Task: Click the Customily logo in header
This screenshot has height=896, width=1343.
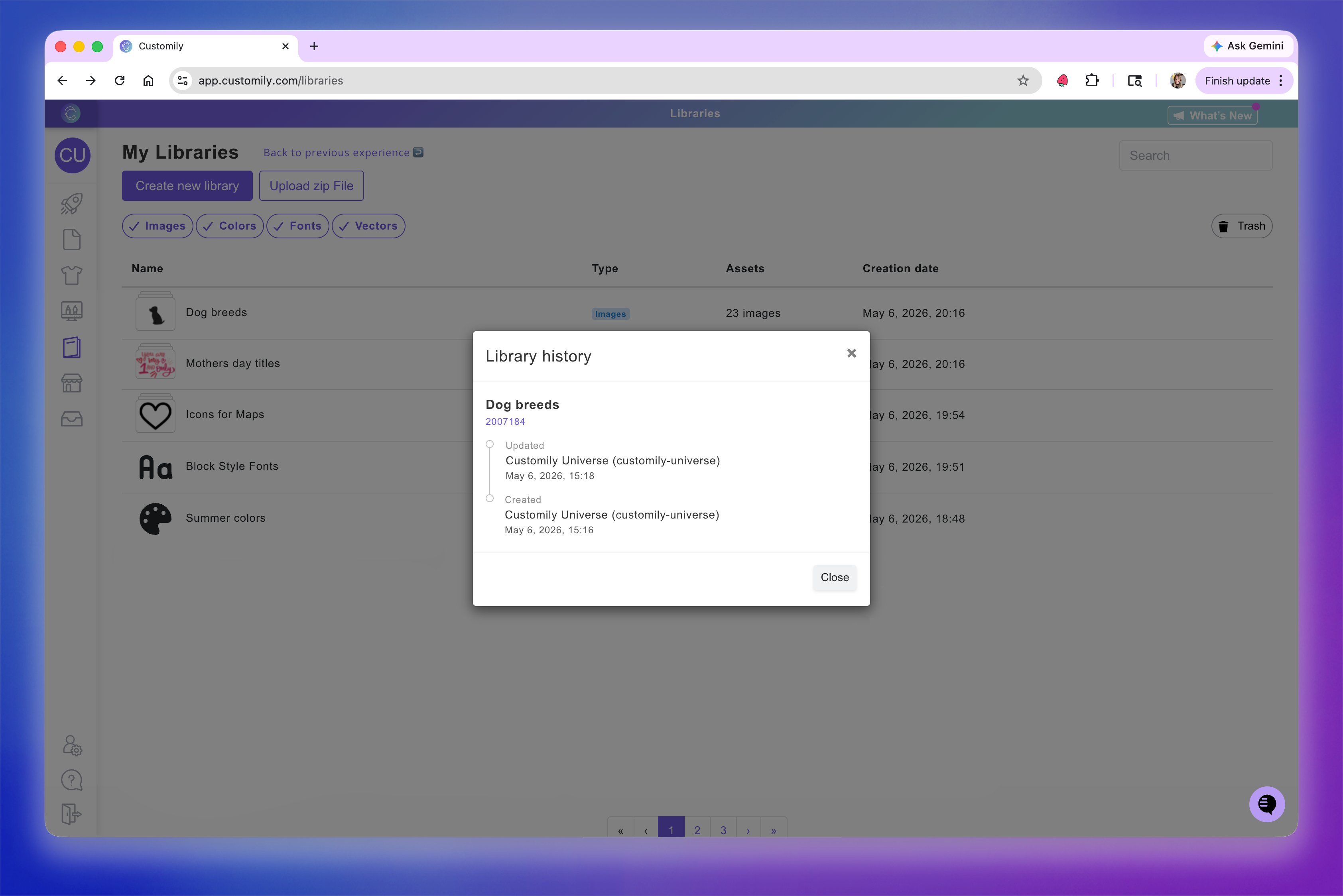Action: [x=71, y=113]
